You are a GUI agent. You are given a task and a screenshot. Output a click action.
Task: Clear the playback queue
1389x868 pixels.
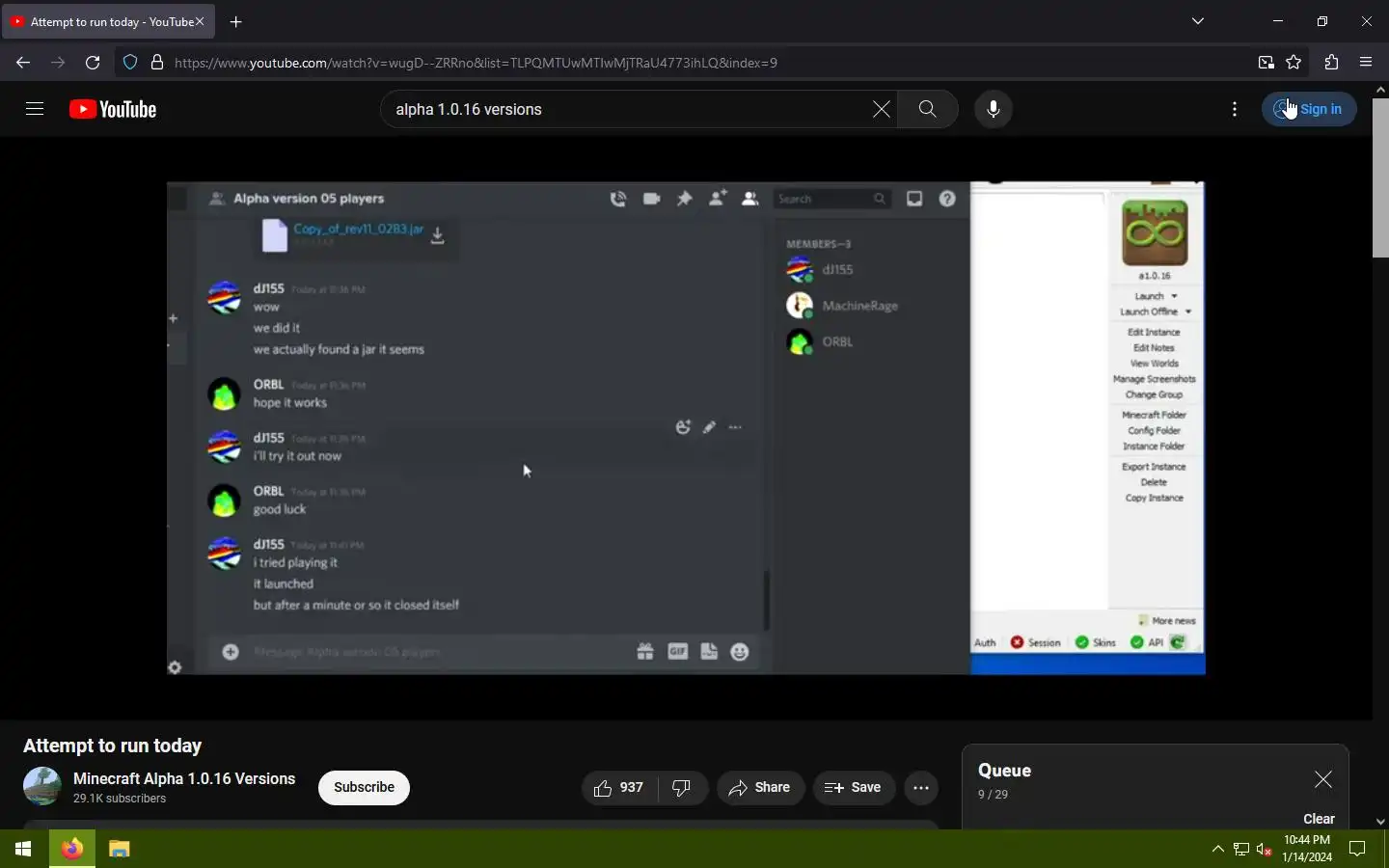point(1319,819)
